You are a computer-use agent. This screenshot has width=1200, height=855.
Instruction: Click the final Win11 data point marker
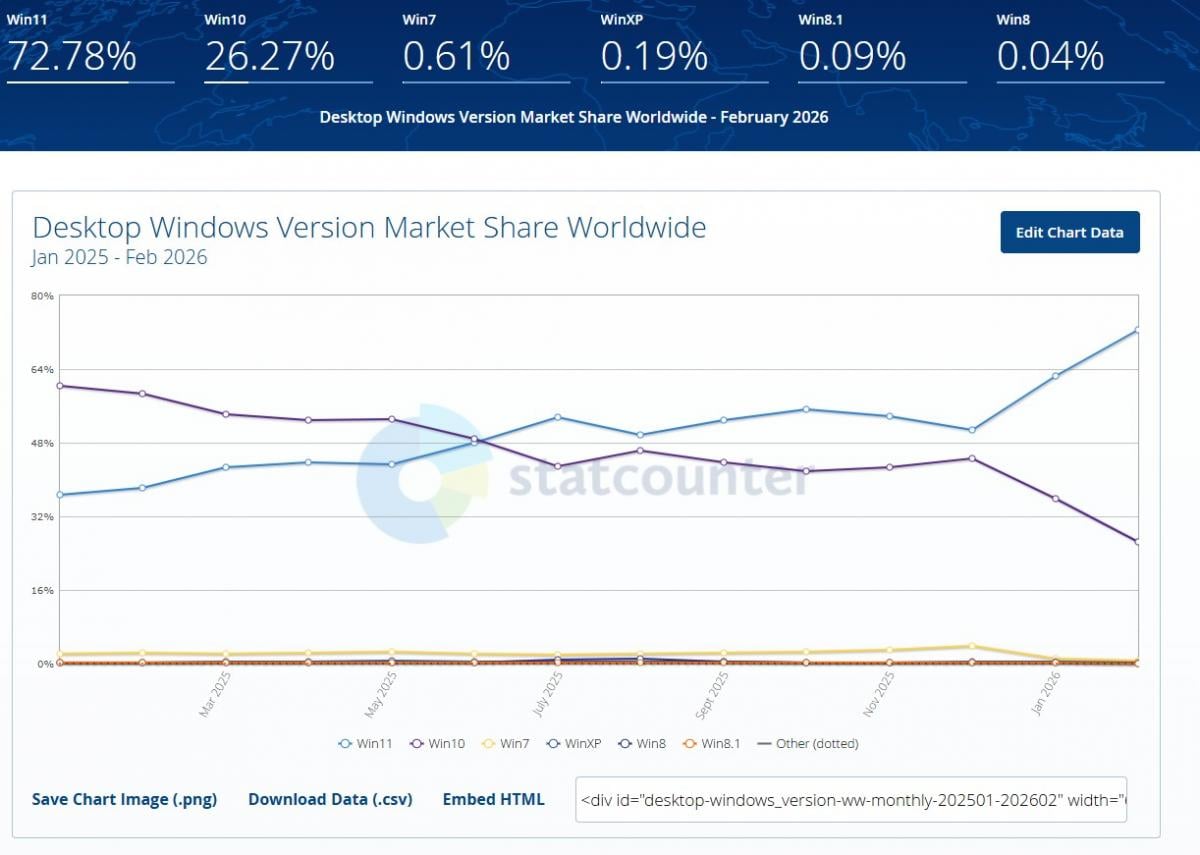[1135, 329]
